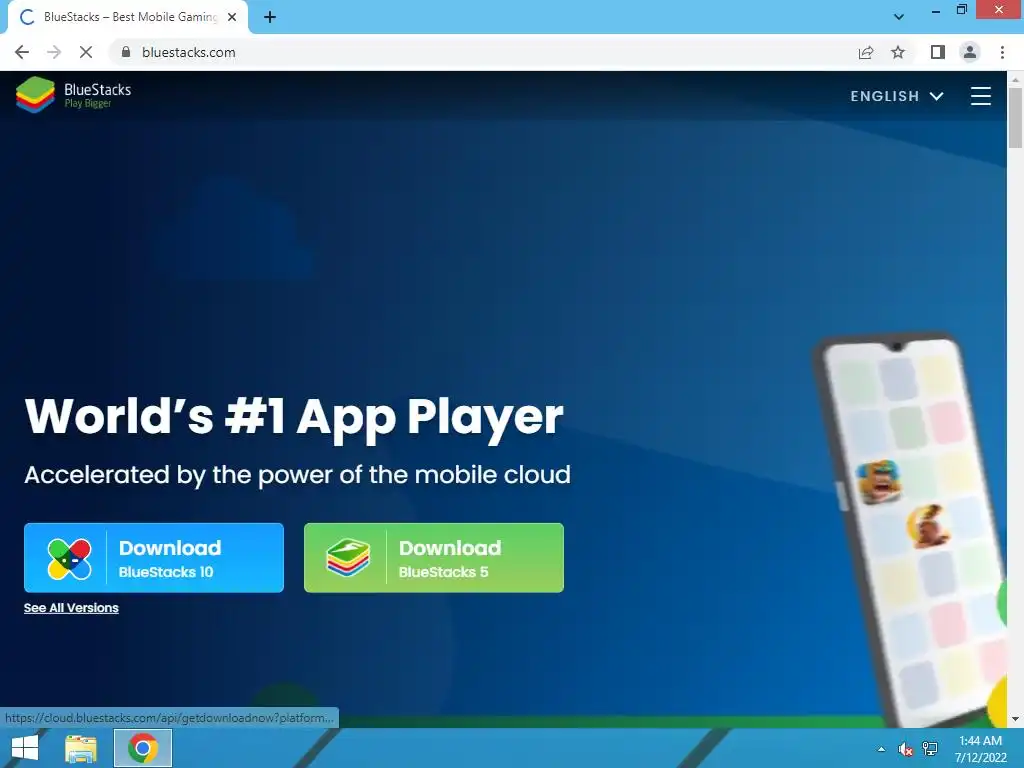Share this page using the share icon

click(866, 52)
